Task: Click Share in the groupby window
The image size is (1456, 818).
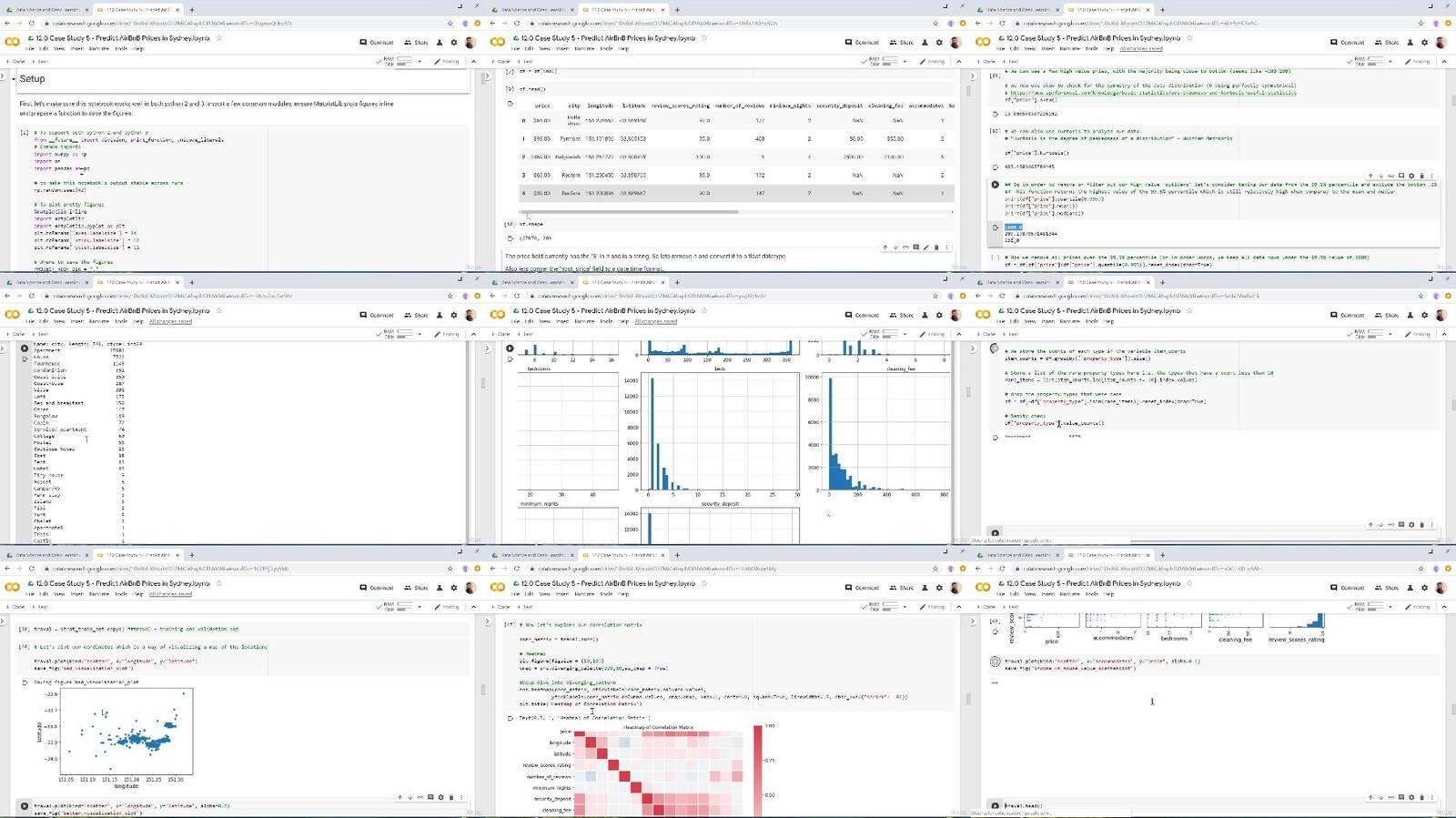Action: click(x=1388, y=315)
